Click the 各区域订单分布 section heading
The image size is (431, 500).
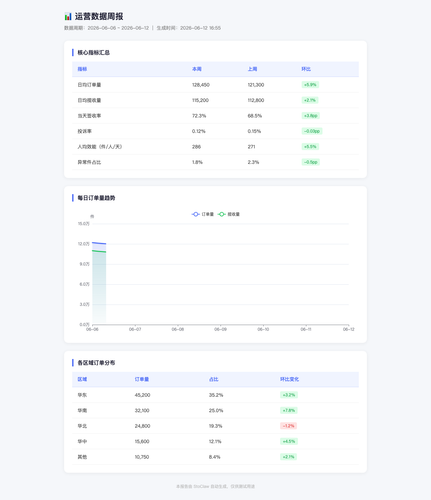(x=96, y=362)
